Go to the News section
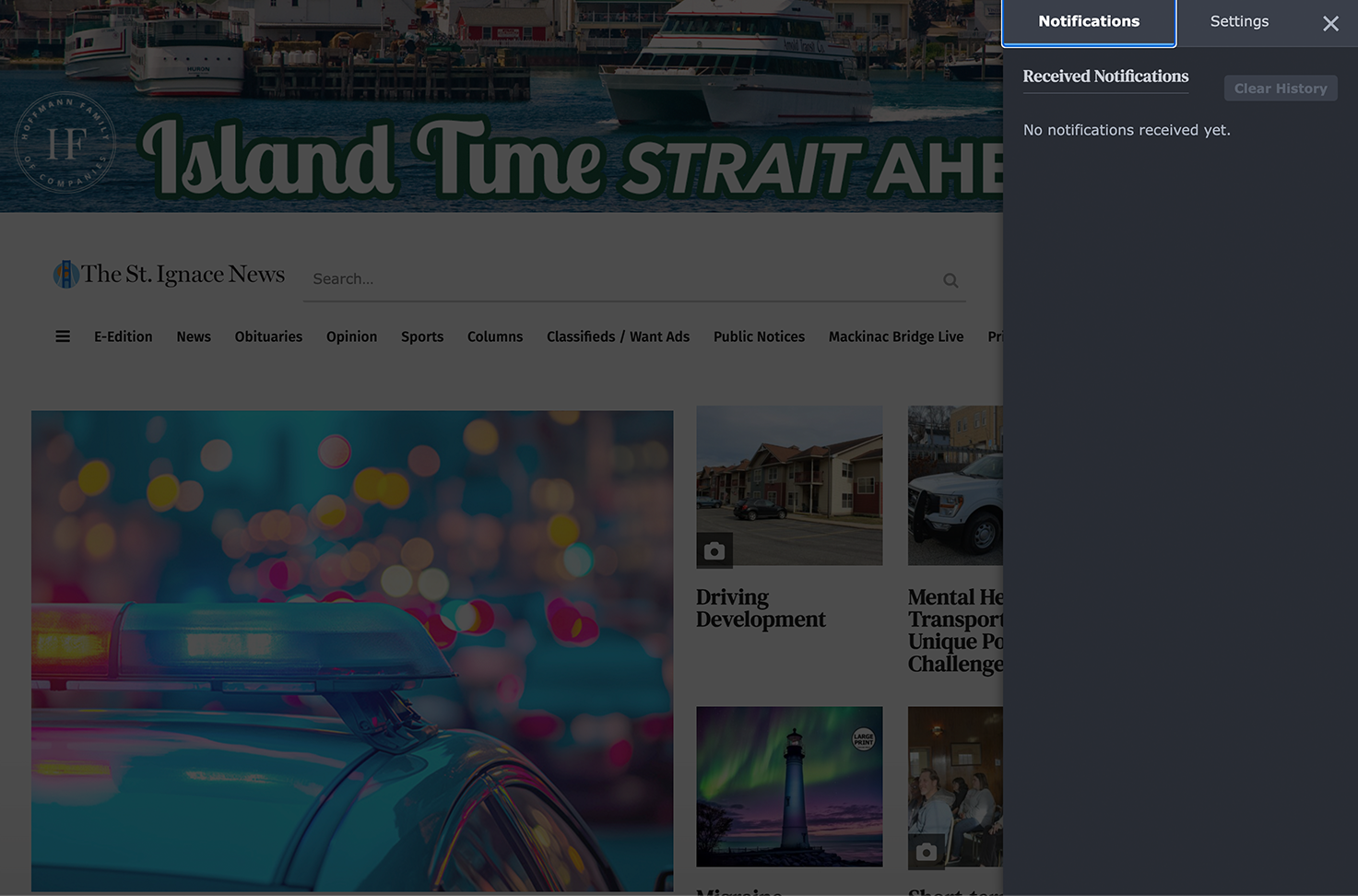1358x896 pixels. pyautogui.click(x=194, y=336)
